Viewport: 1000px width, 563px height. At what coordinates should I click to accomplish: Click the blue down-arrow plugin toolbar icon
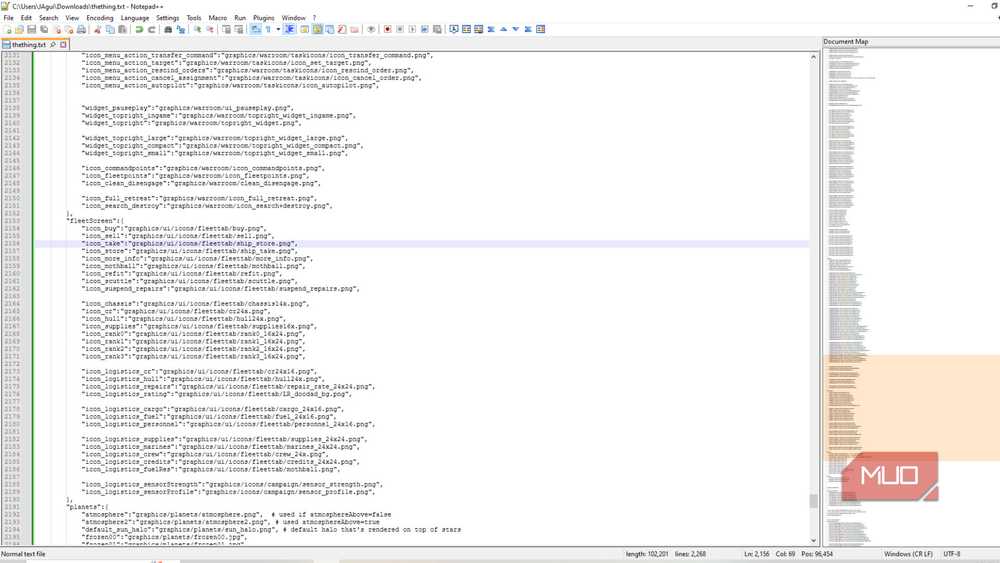515,29
